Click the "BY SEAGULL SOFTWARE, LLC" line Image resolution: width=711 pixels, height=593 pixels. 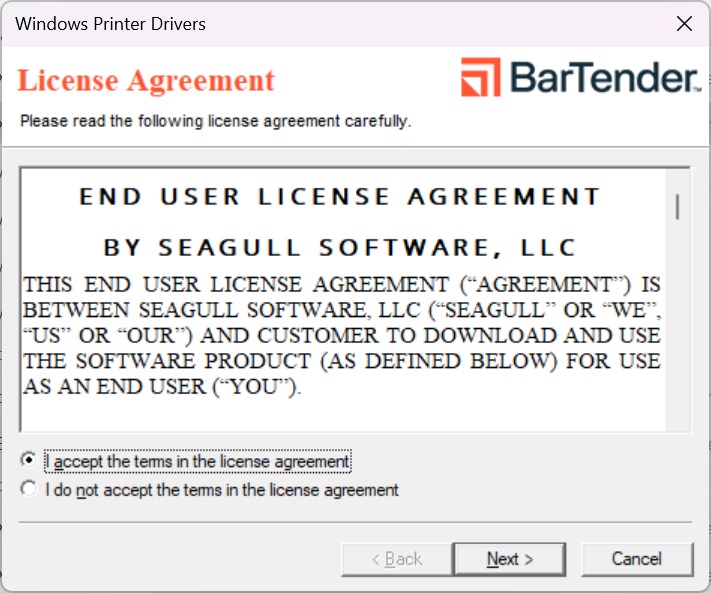pyautogui.click(x=340, y=247)
